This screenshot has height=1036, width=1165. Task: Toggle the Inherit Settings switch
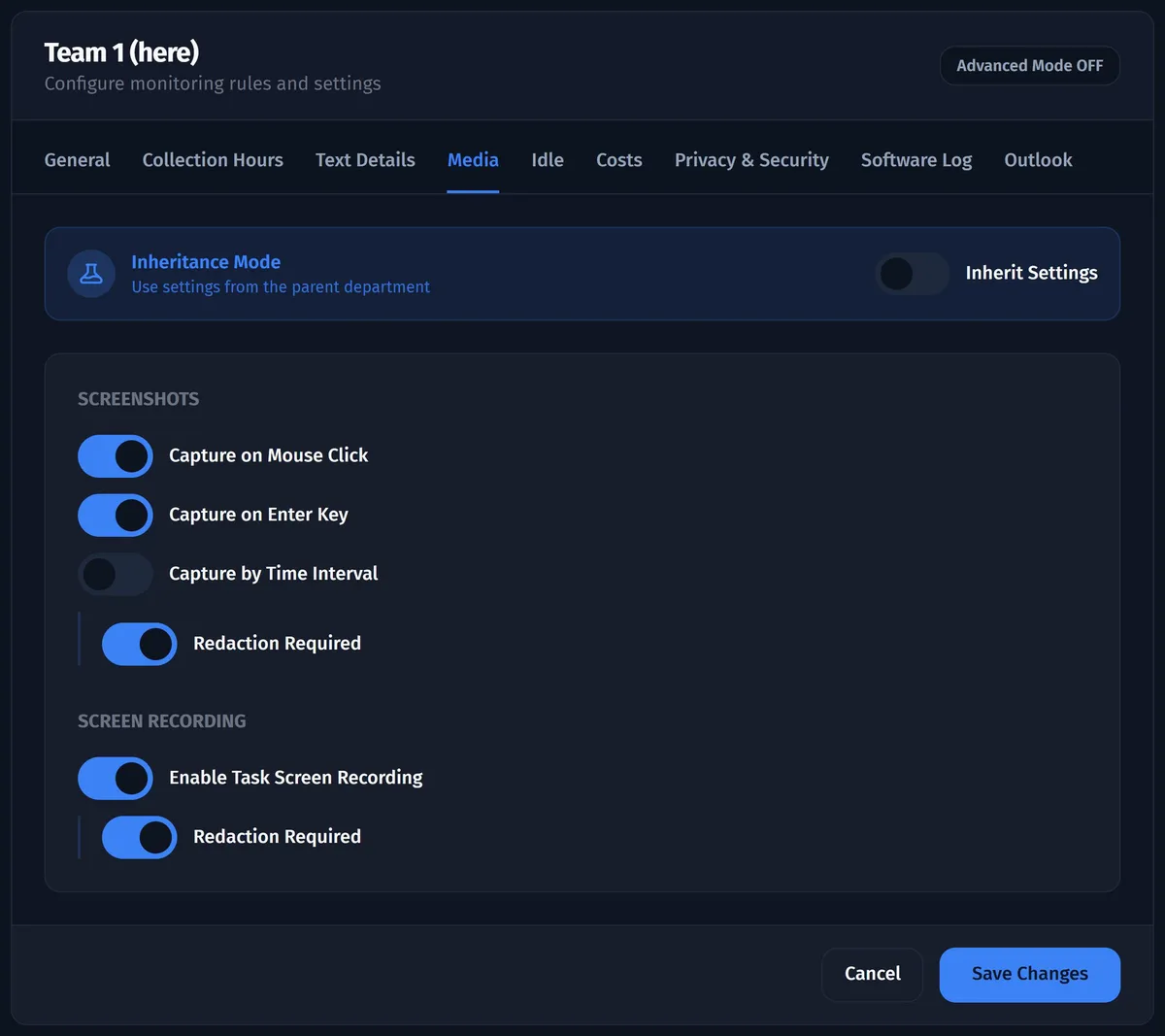pos(912,274)
